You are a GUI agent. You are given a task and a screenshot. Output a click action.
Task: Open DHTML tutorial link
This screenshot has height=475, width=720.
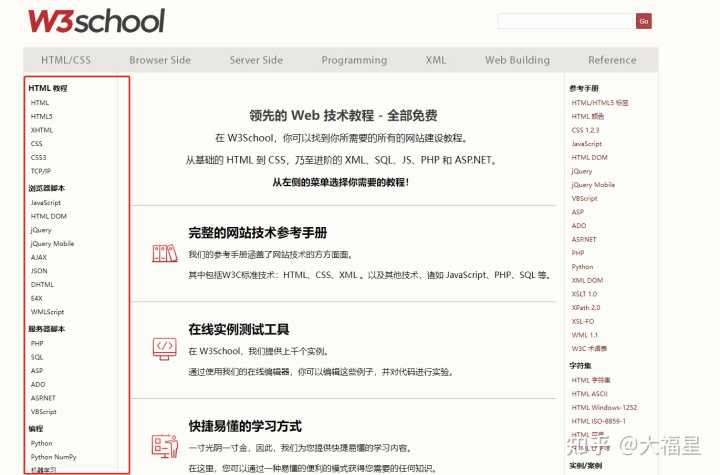click(42, 284)
